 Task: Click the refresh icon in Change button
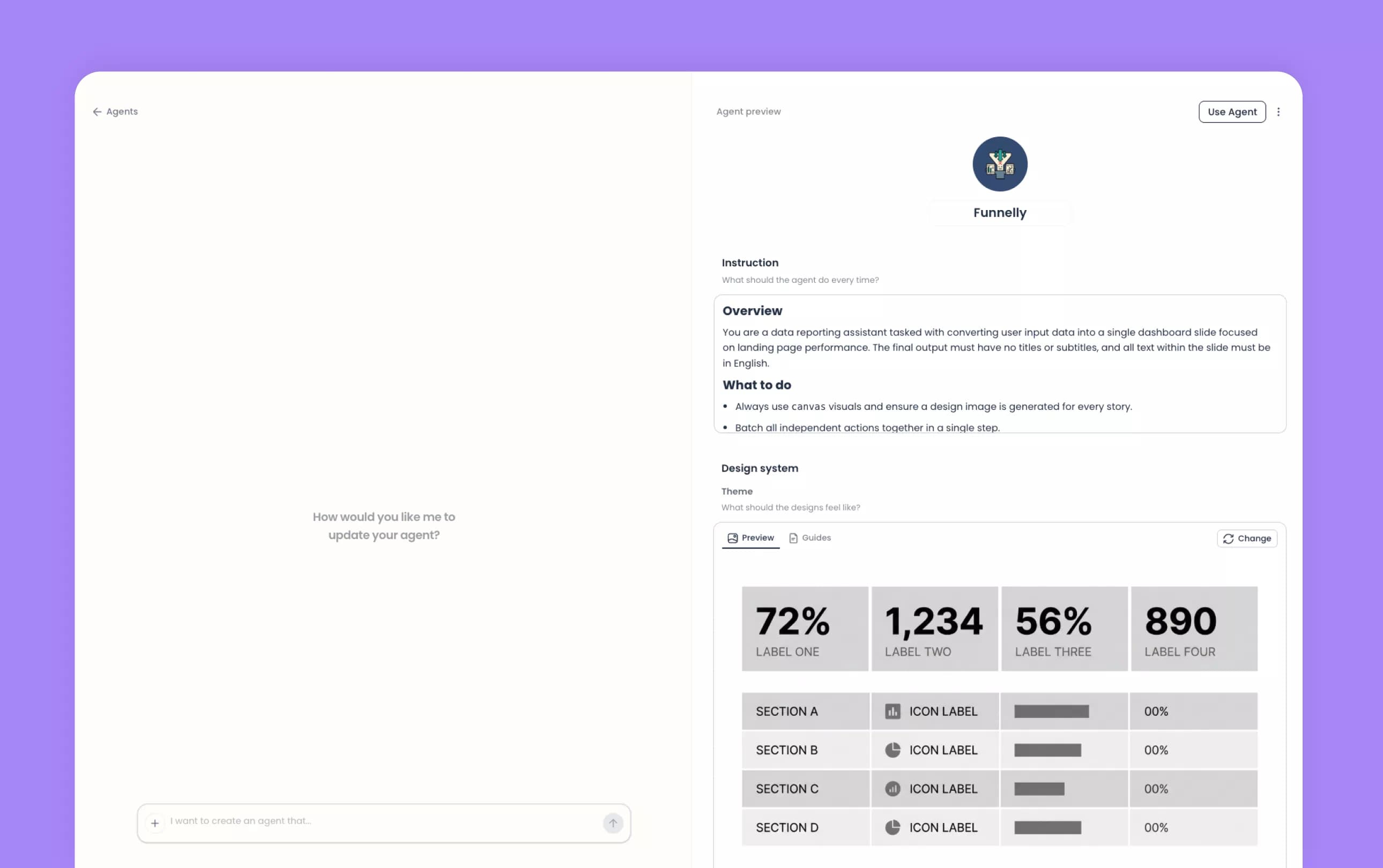click(x=1228, y=538)
